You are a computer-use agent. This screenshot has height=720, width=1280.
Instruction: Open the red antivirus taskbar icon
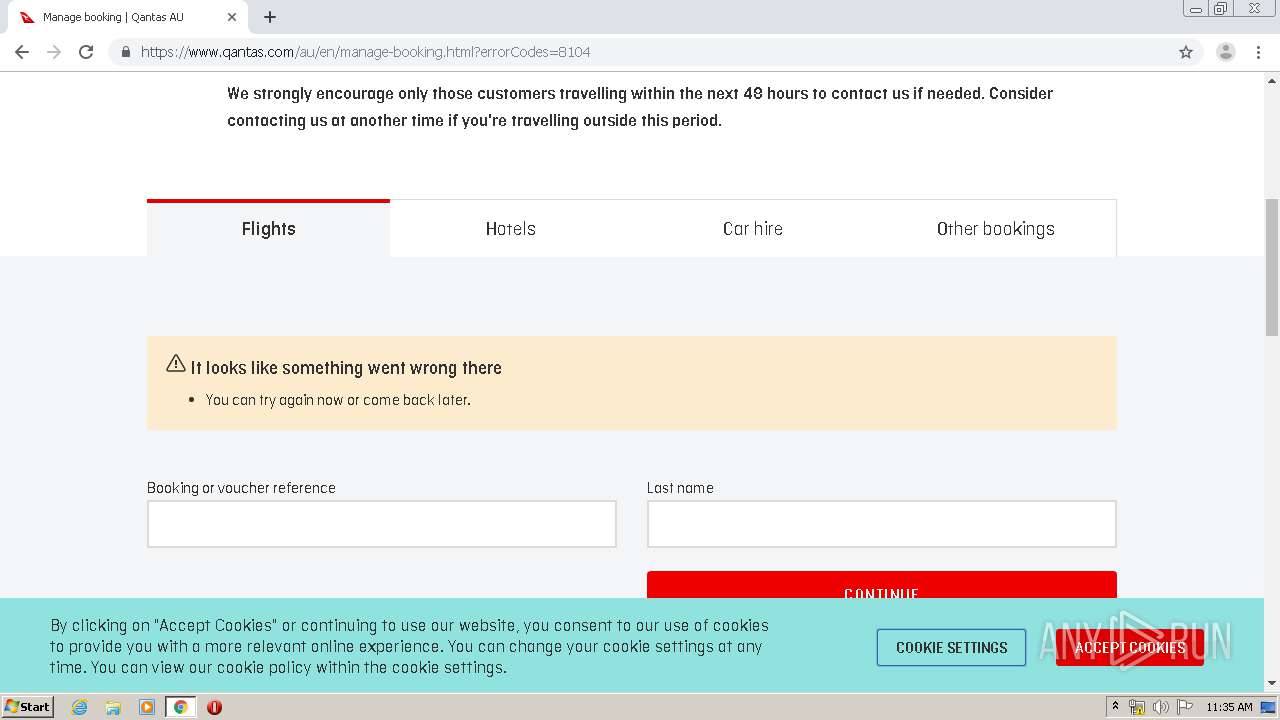pyautogui.click(x=214, y=707)
